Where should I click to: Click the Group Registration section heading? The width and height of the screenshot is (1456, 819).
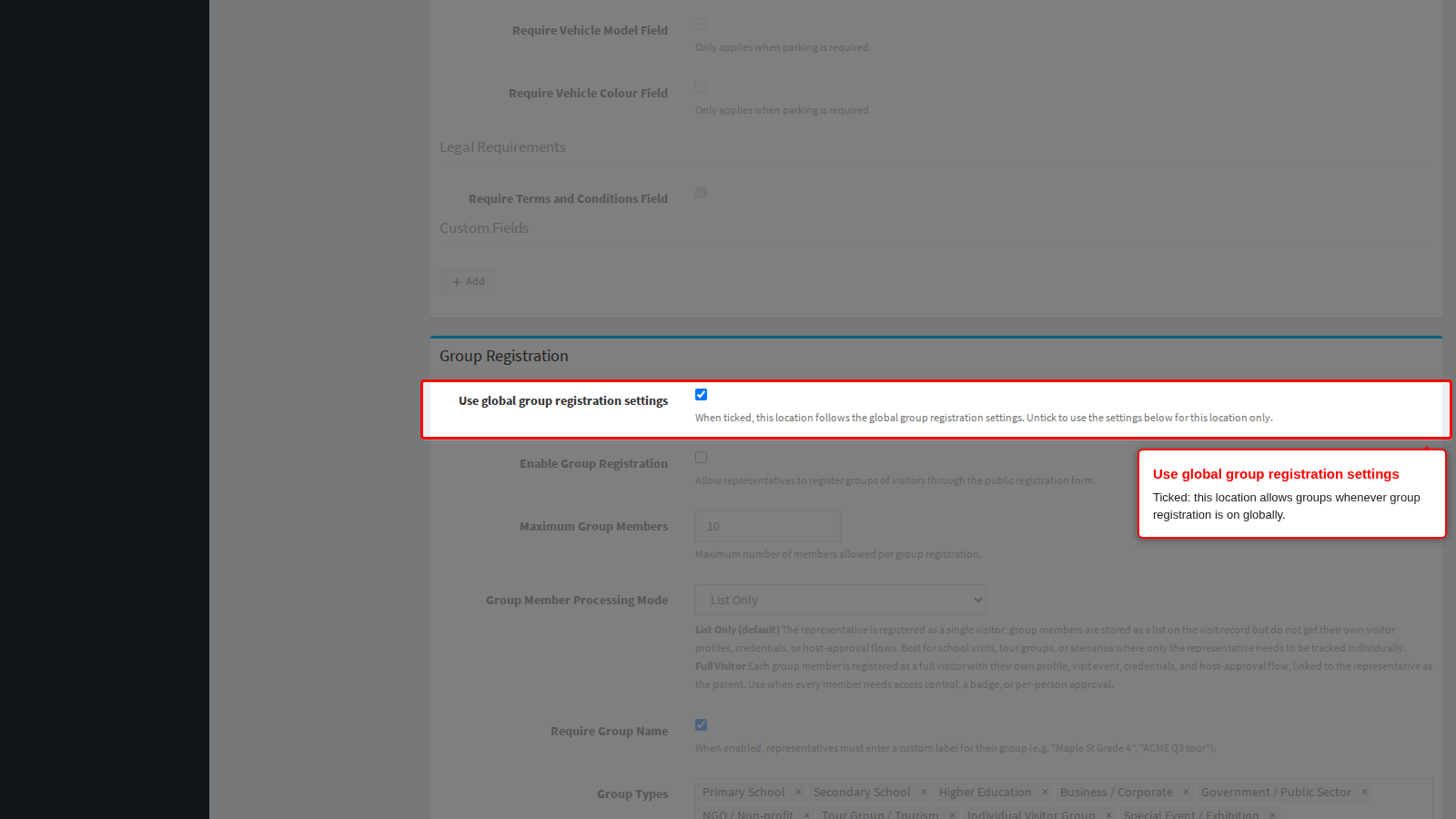click(504, 356)
